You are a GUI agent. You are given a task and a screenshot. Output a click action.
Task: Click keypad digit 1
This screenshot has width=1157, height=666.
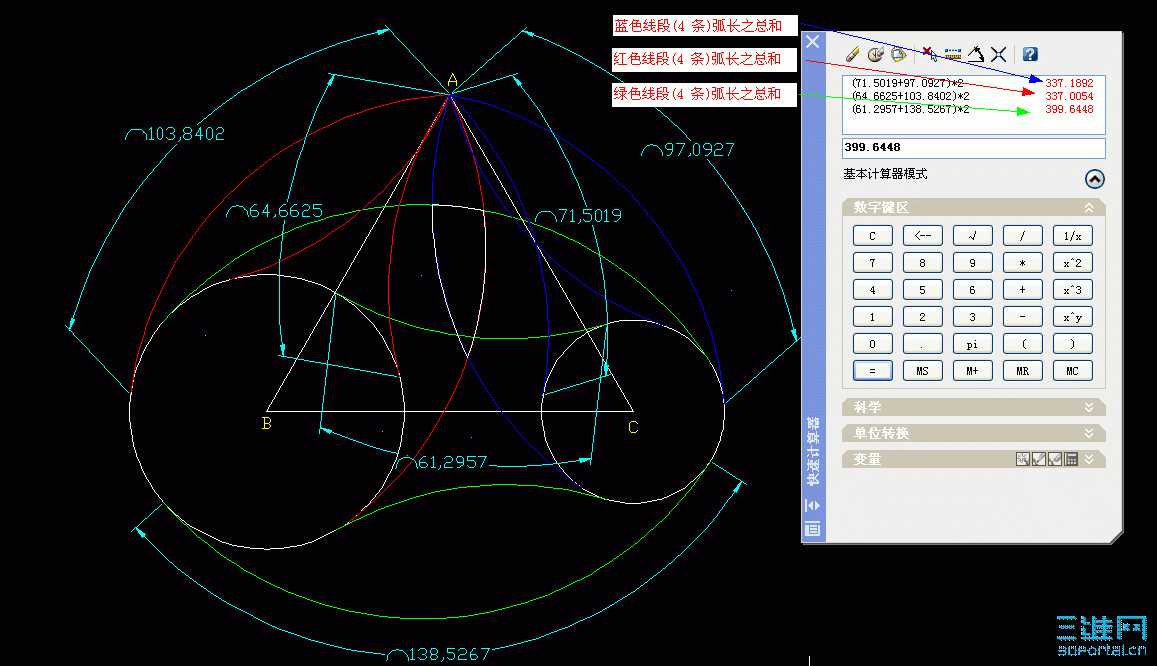(x=872, y=317)
